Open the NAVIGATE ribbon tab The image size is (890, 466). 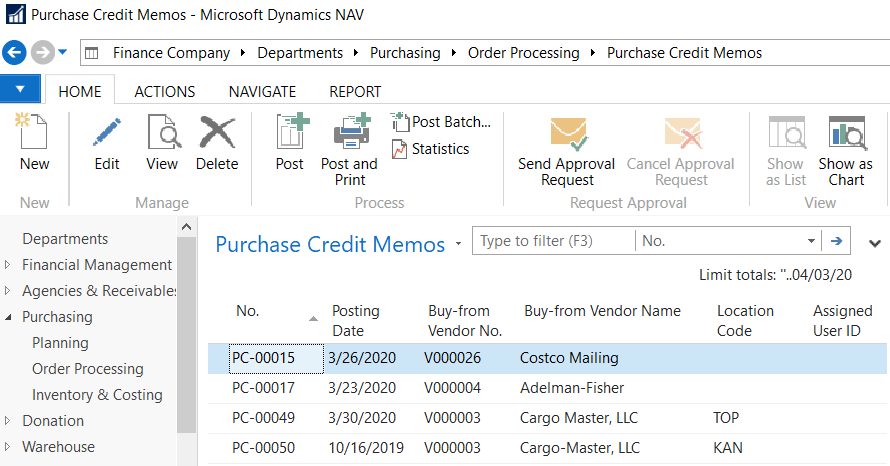(x=262, y=92)
